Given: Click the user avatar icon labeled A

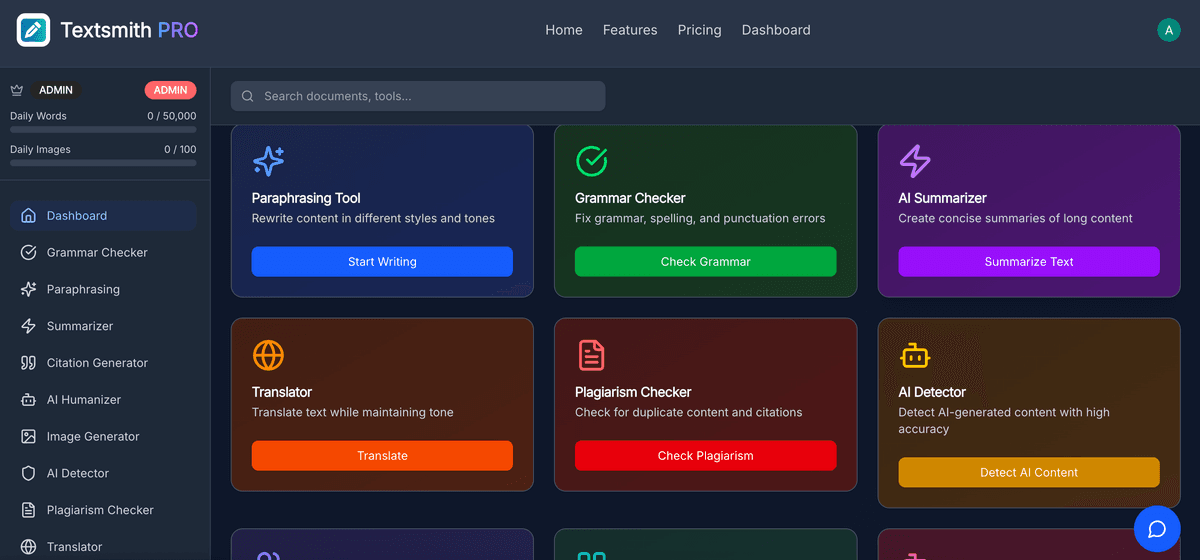Looking at the screenshot, I should point(1168,30).
